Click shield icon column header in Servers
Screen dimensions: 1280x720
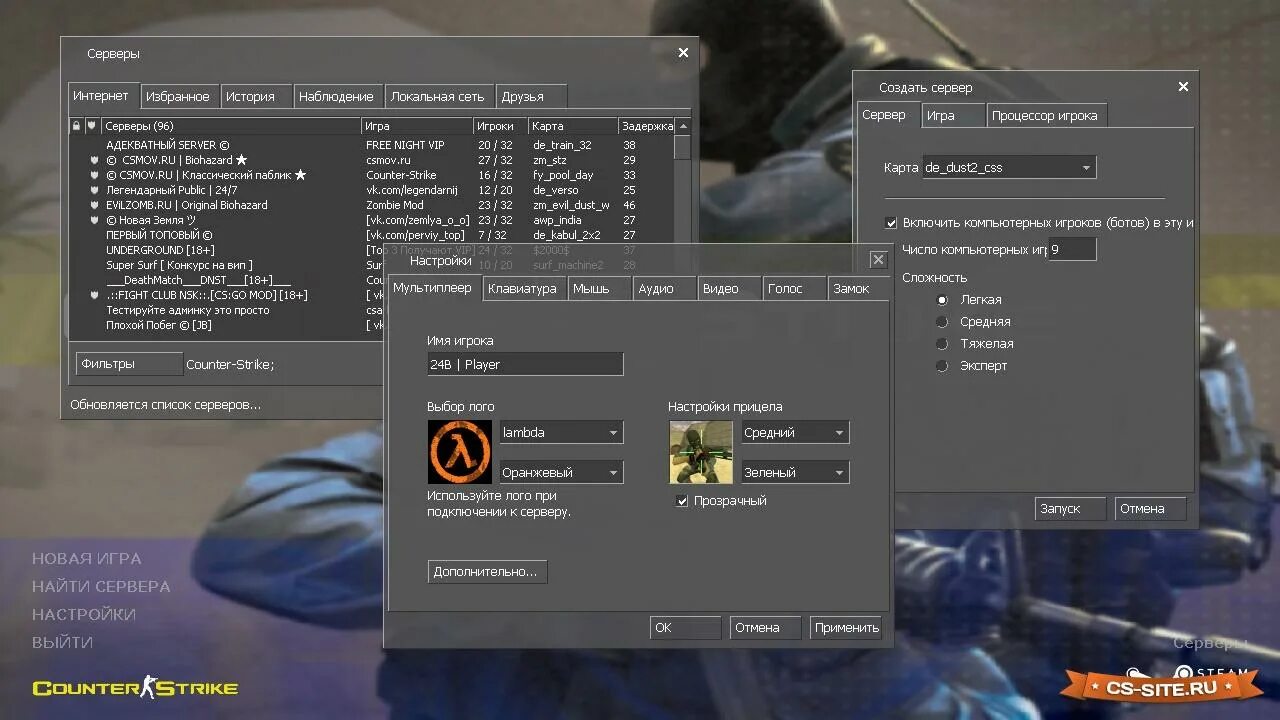point(92,126)
